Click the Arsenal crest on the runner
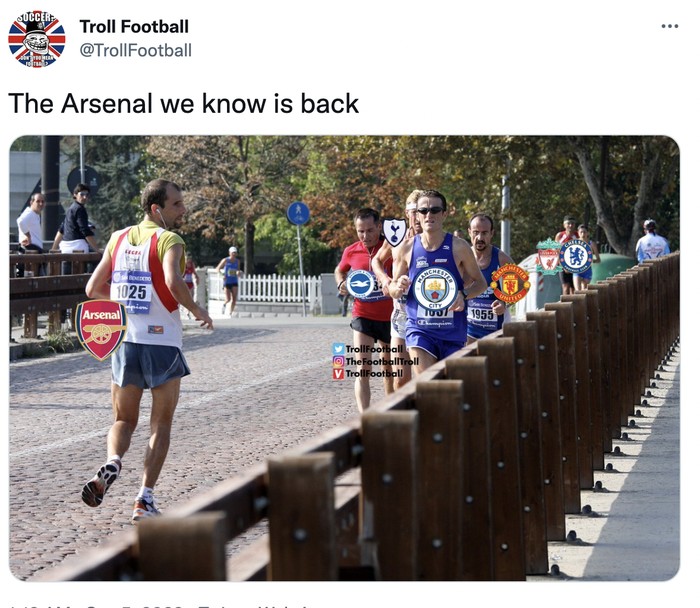 [100, 328]
